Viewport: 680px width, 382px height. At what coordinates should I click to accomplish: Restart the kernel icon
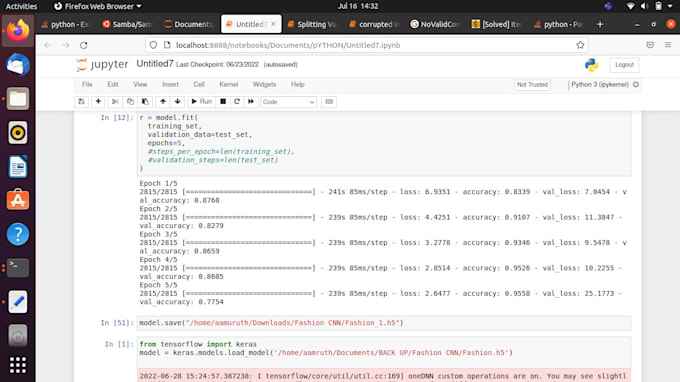coord(237,101)
